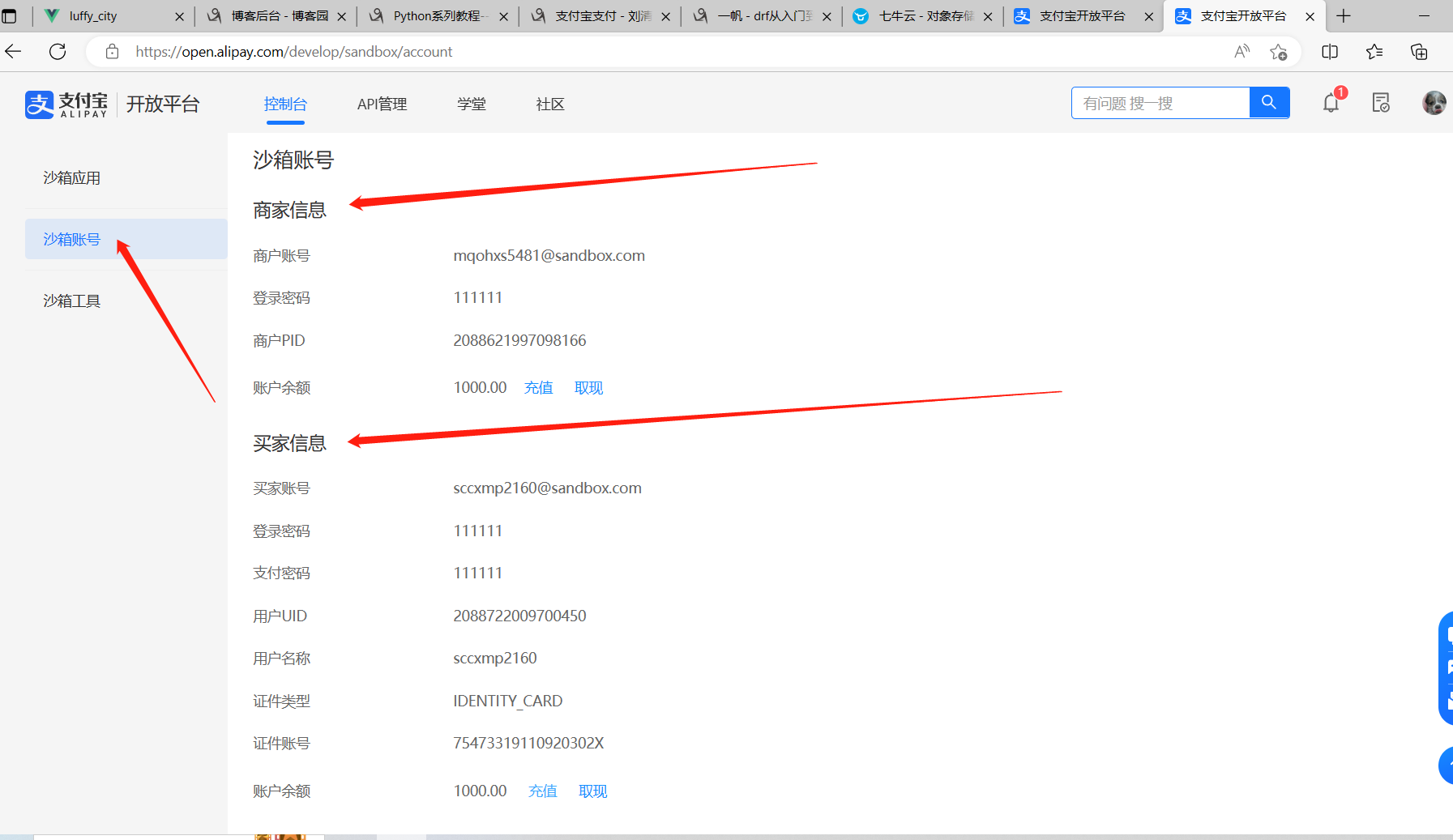Click the 取现 link under 买家信息
Screen dimensions: 1453x840
(x=593, y=791)
